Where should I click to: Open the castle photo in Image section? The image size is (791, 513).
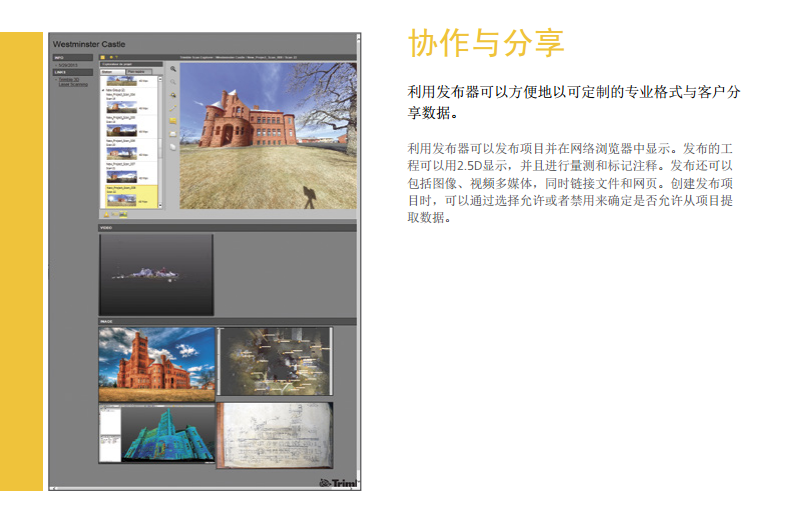coord(156,364)
